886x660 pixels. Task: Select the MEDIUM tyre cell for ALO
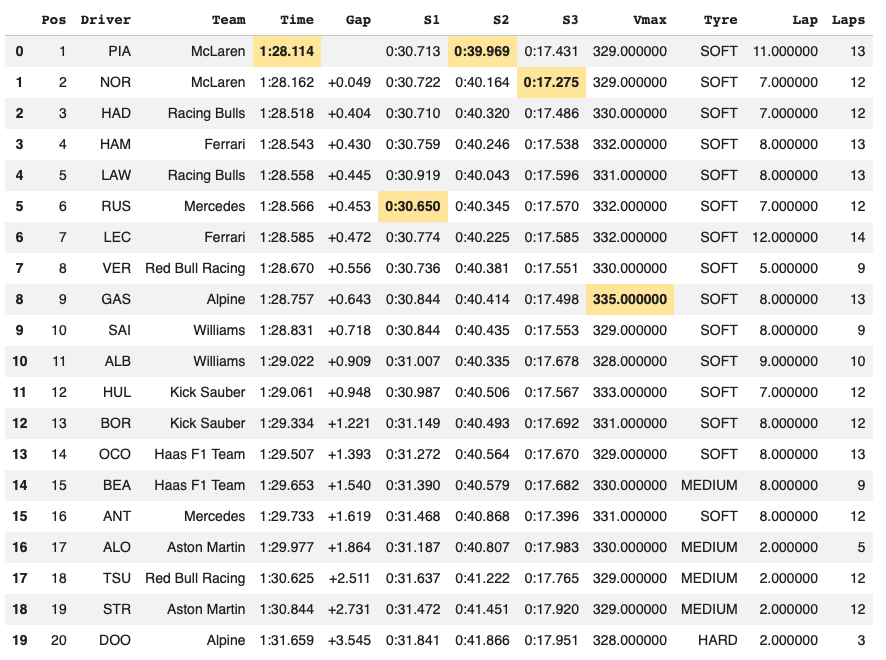point(712,547)
